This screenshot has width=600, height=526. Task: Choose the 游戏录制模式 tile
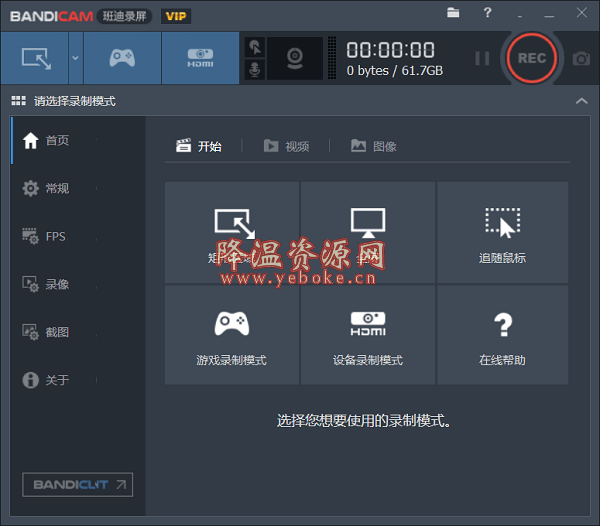point(232,335)
